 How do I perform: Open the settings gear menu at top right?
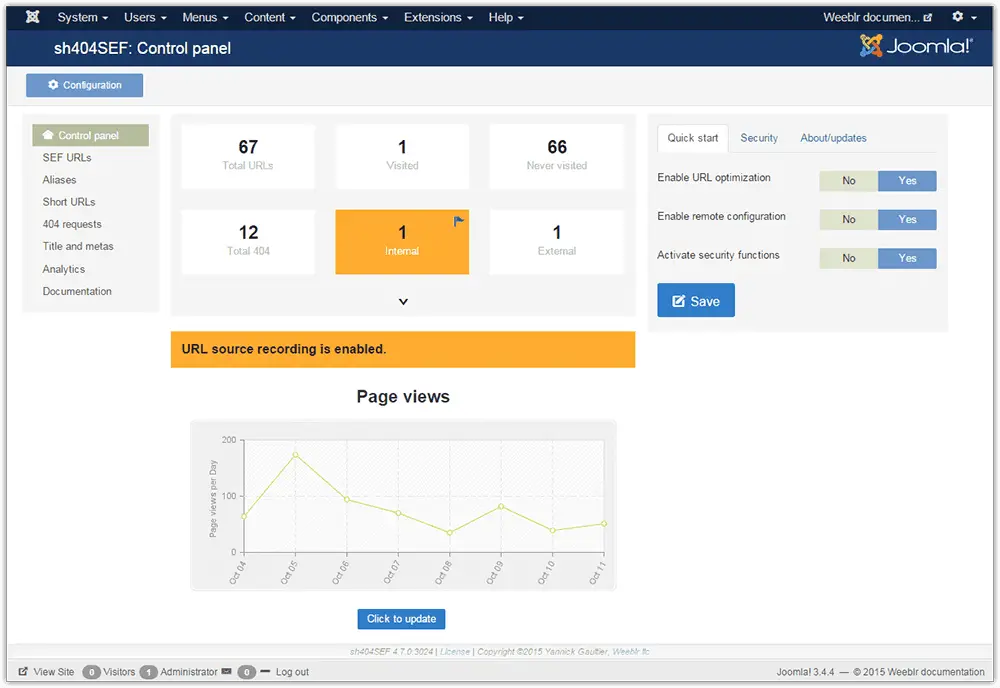click(x=964, y=17)
